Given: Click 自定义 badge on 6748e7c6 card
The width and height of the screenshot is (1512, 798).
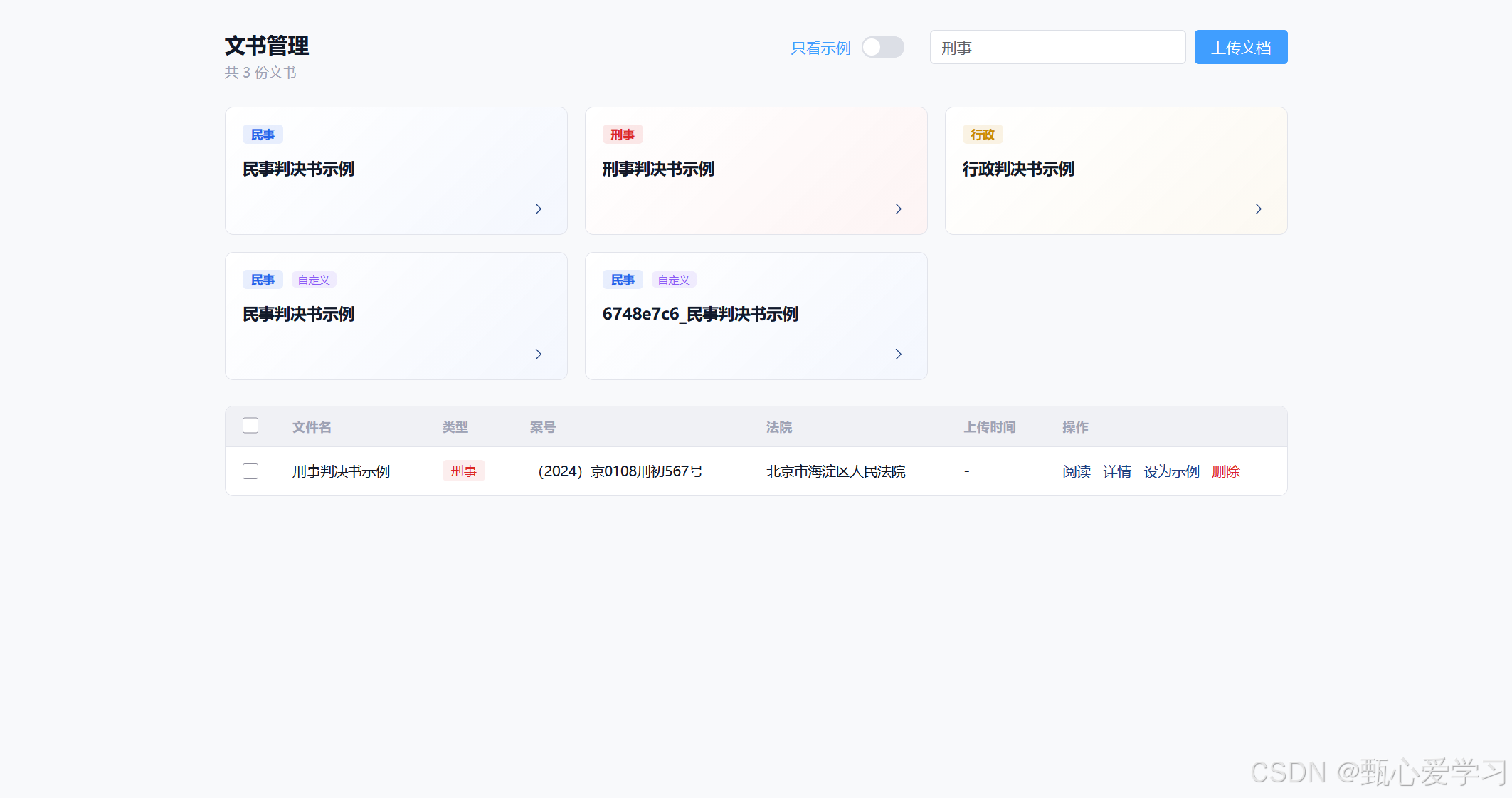Looking at the screenshot, I should [x=673, y=280].
